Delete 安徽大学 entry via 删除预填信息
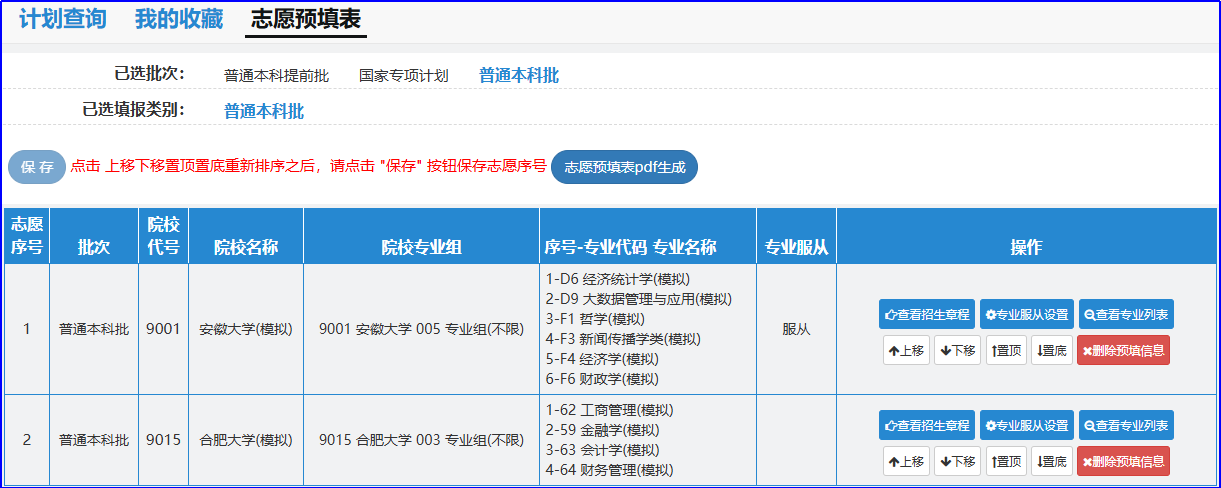This screenshot has width=1221, height=488. pos(1123,350)
